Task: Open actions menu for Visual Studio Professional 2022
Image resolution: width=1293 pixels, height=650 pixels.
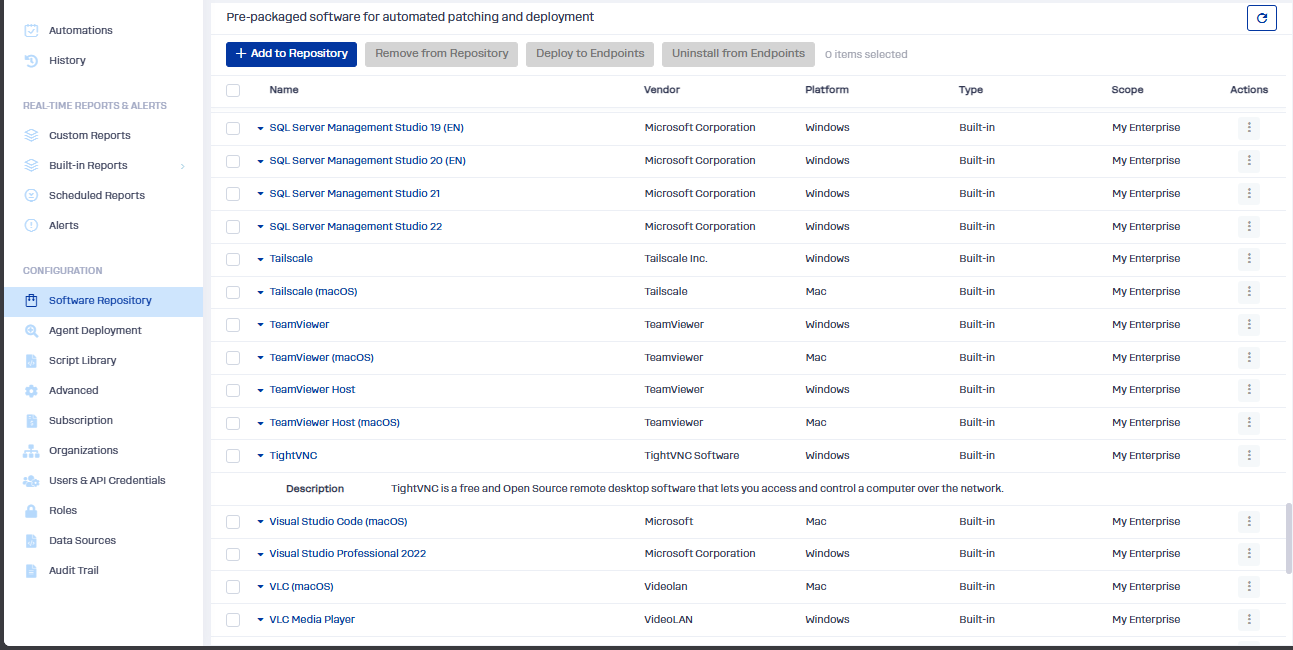Action: 1248,554
